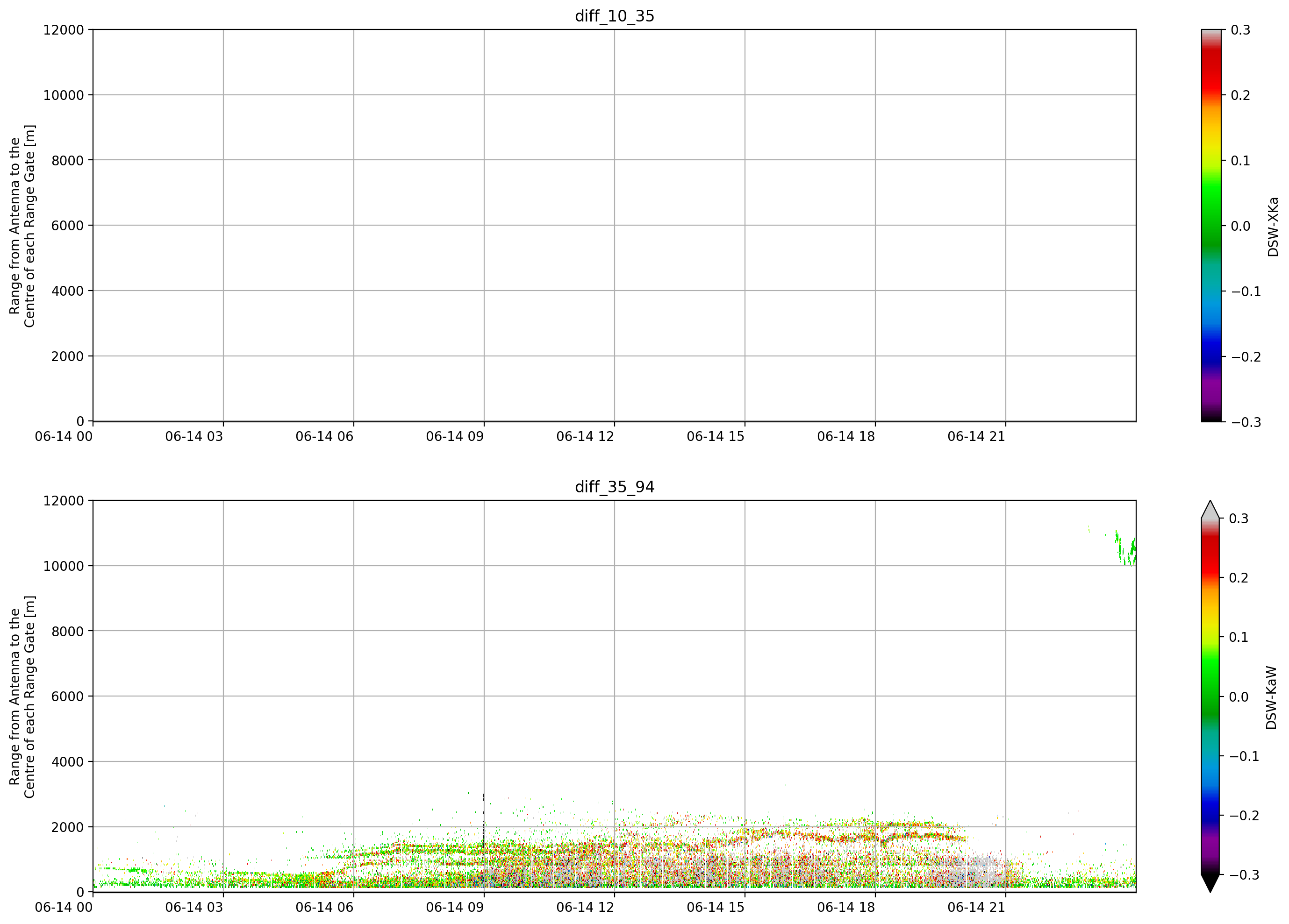Click the 6000 tick on diff_35_94 y-axis

coord(68,697)
